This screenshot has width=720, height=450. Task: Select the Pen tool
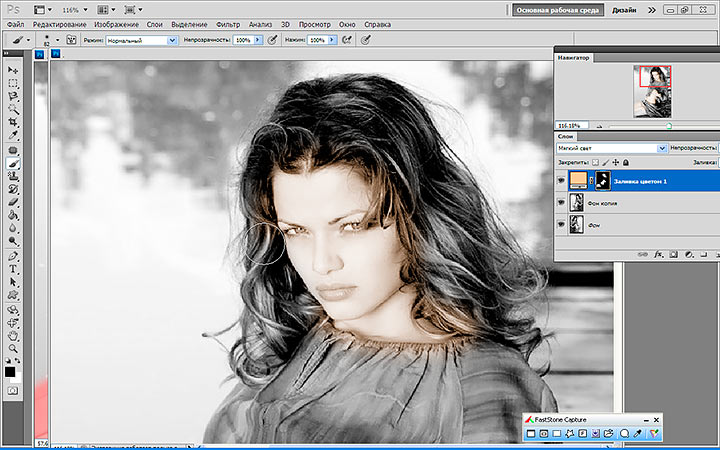[13, 256]
